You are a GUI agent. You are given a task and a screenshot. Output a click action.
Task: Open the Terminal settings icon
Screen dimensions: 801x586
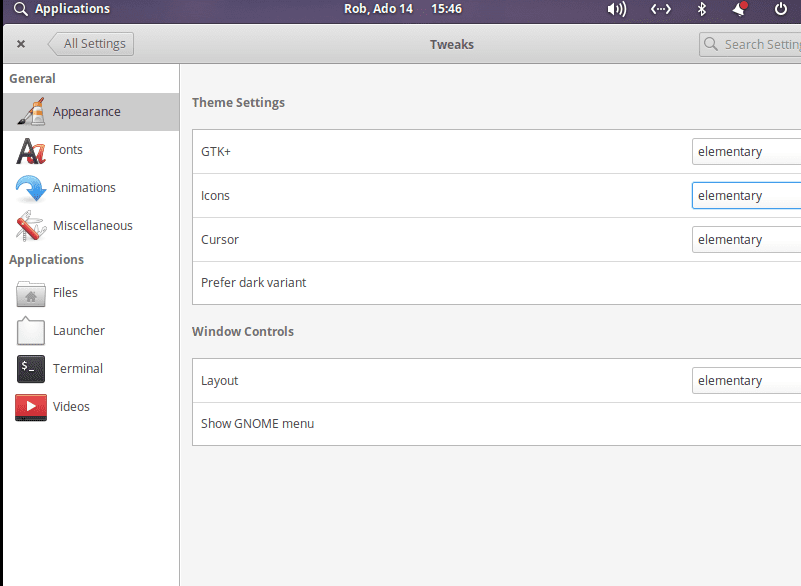(x=30, y=368)
